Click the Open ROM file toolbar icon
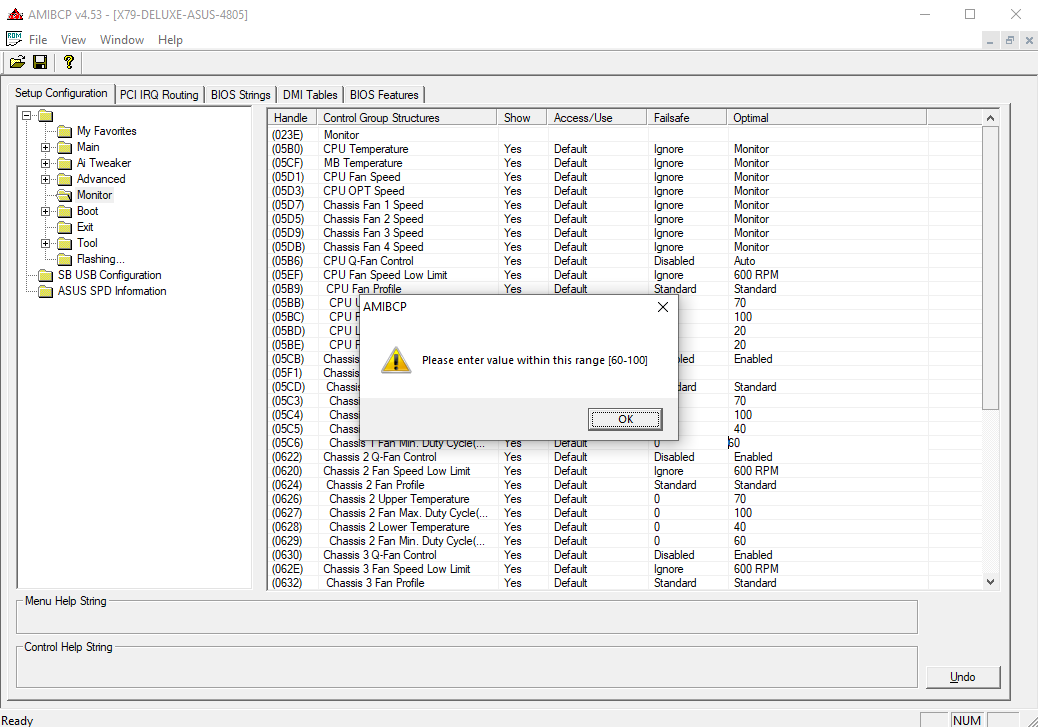The image size is (1038, 727). pyautogui.click(x=17, y=62)
